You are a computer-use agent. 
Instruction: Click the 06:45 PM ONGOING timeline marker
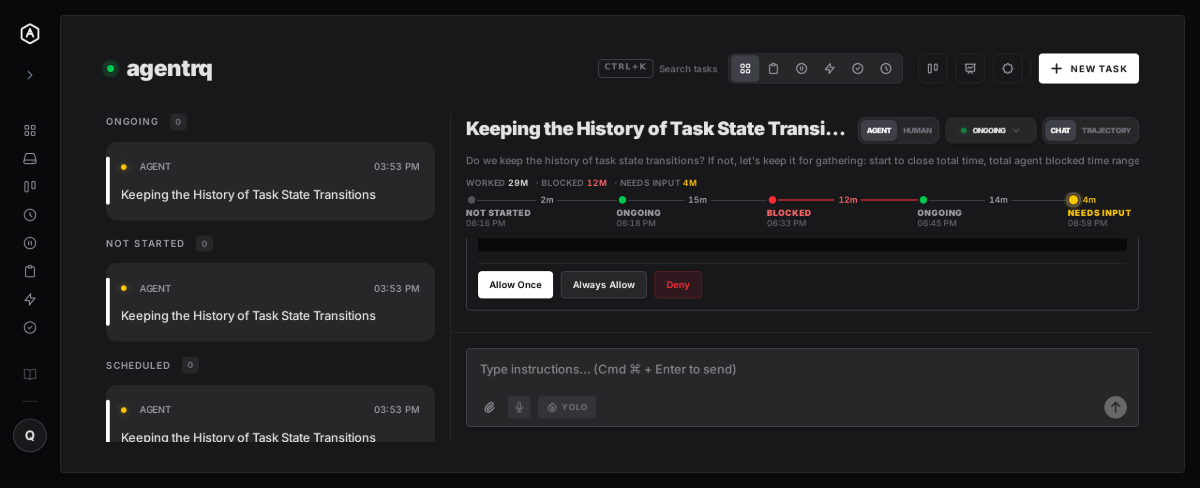(x=923, y=200)
